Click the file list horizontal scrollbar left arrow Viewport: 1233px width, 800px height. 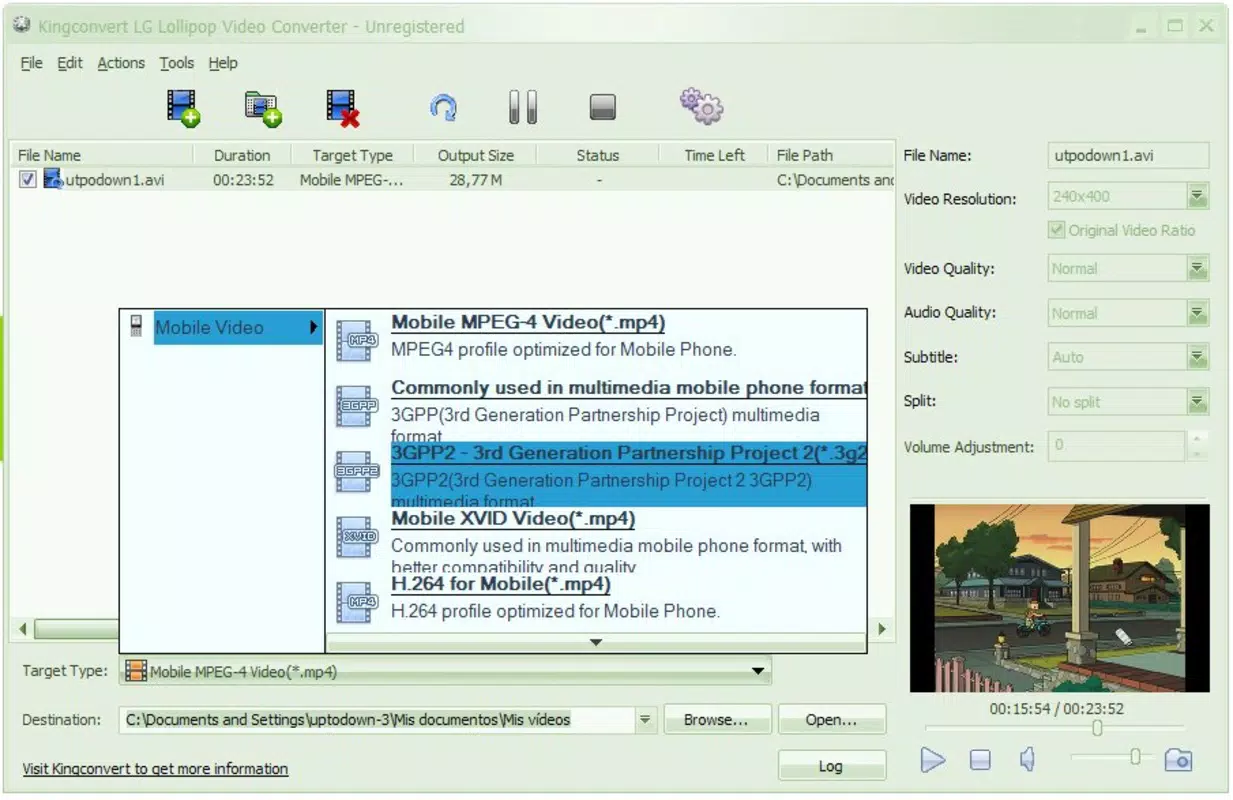[24, 629]
